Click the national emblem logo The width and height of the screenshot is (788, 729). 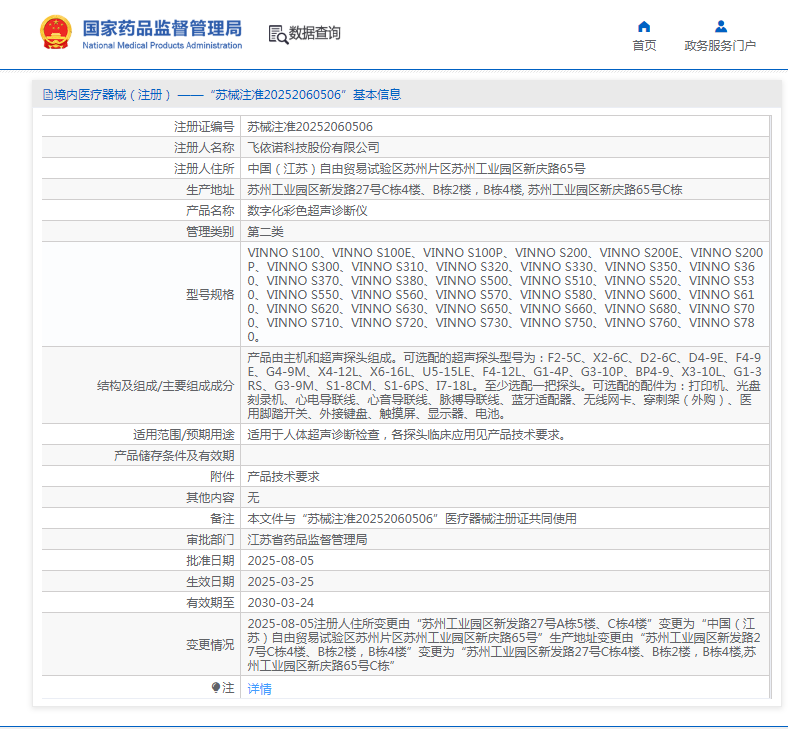[x=56, y=33]
